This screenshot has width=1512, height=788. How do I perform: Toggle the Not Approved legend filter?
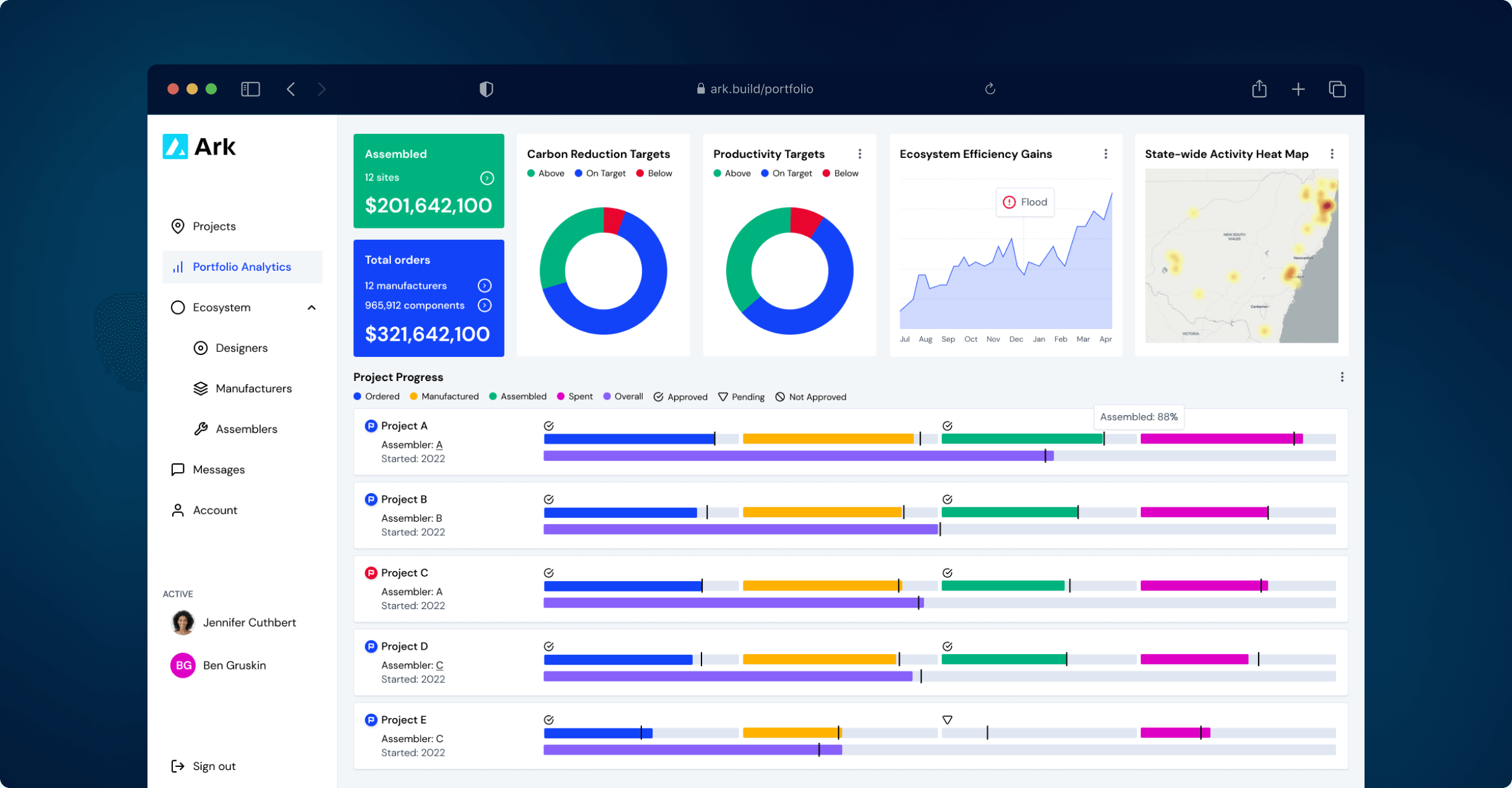click(x=810, y=396)
